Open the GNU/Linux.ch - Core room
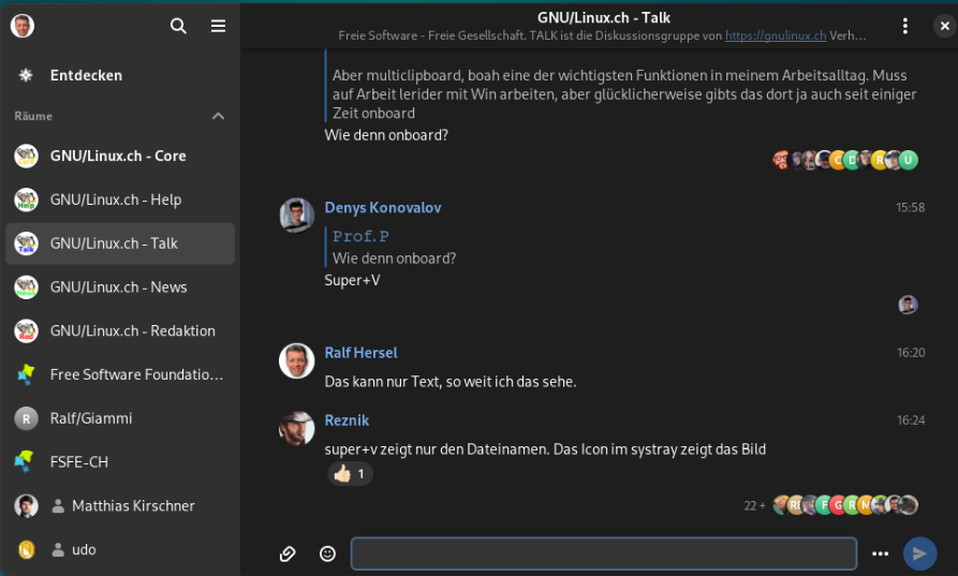 120,156
